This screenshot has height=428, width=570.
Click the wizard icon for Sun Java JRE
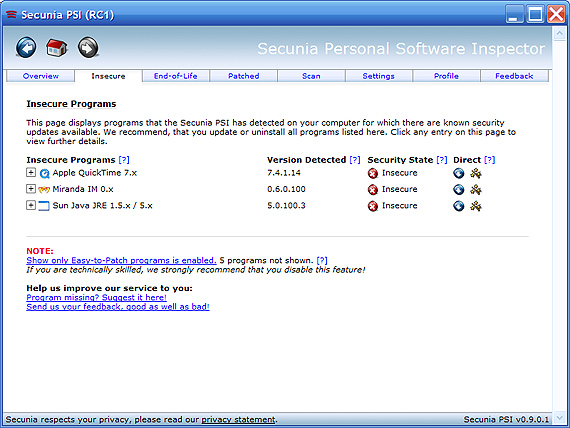pyautogui.click(x=475, y=206)
